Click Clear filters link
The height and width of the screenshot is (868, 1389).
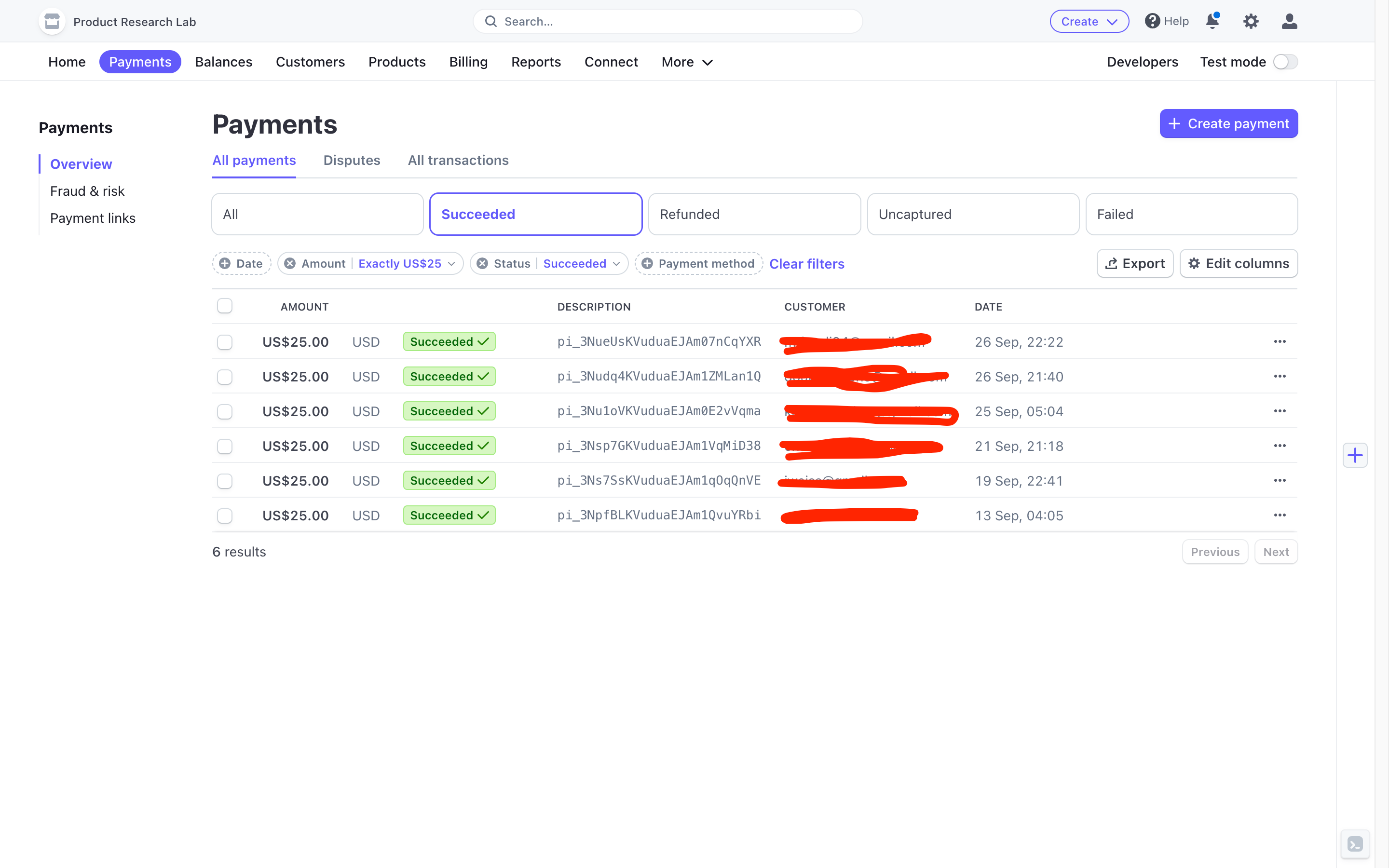[806, 263]
